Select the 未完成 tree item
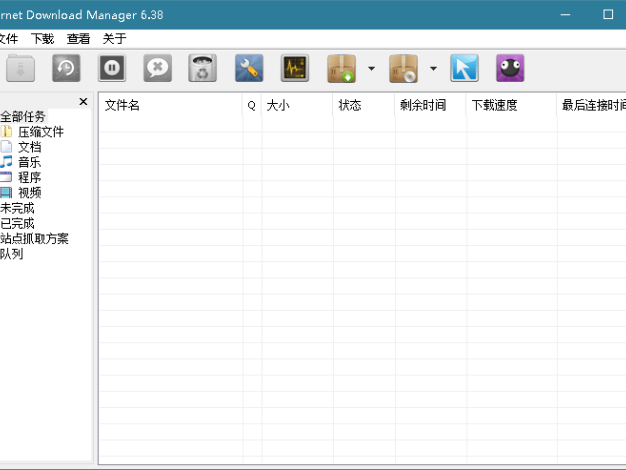The image size is (626, 470). coord(17,208)
